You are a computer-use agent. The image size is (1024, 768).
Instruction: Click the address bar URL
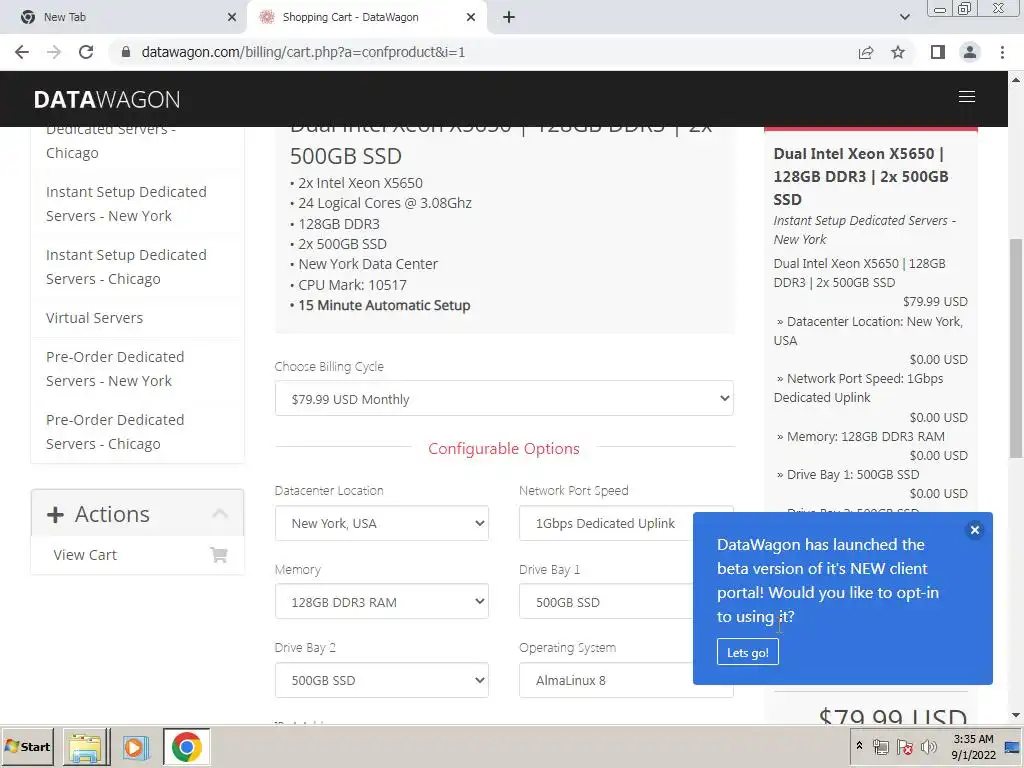[303, 52]
